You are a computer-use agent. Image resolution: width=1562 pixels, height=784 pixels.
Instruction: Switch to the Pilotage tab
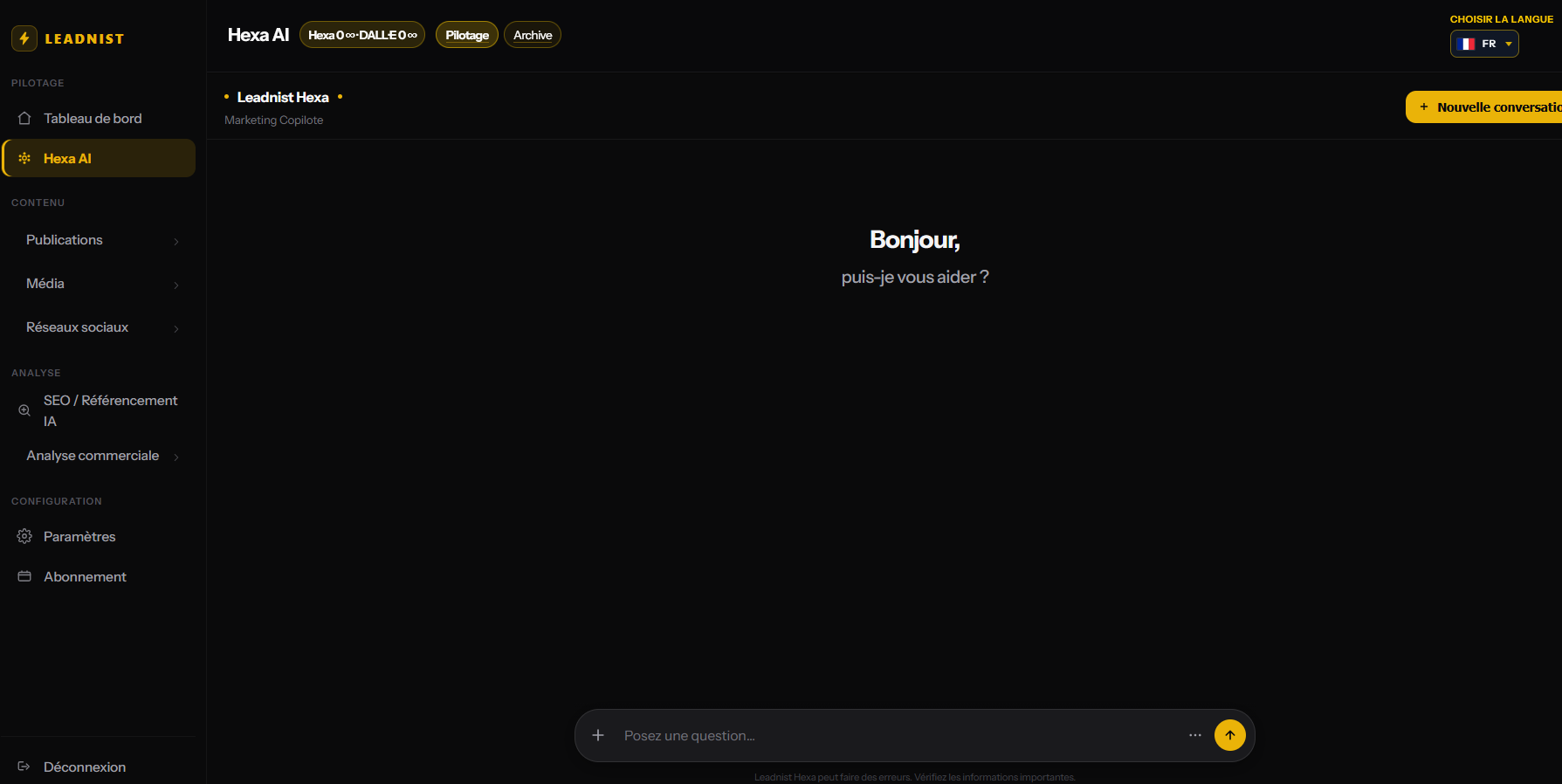(467, 35)
